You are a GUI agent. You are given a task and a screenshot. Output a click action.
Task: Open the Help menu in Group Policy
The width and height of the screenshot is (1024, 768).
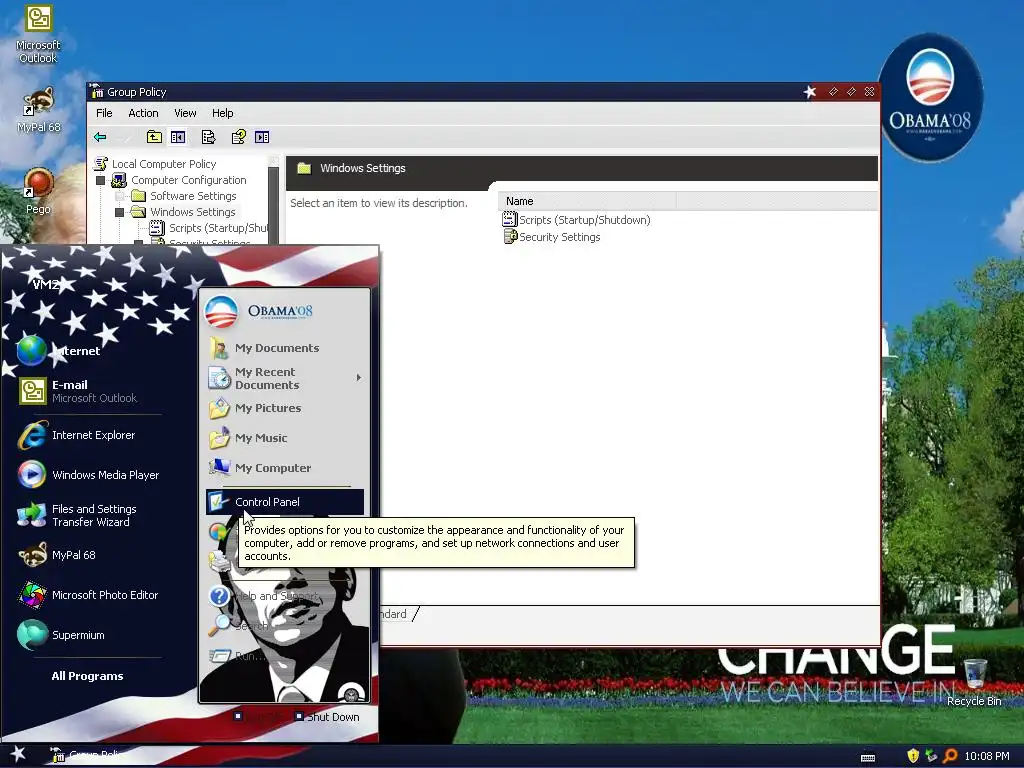223,113
